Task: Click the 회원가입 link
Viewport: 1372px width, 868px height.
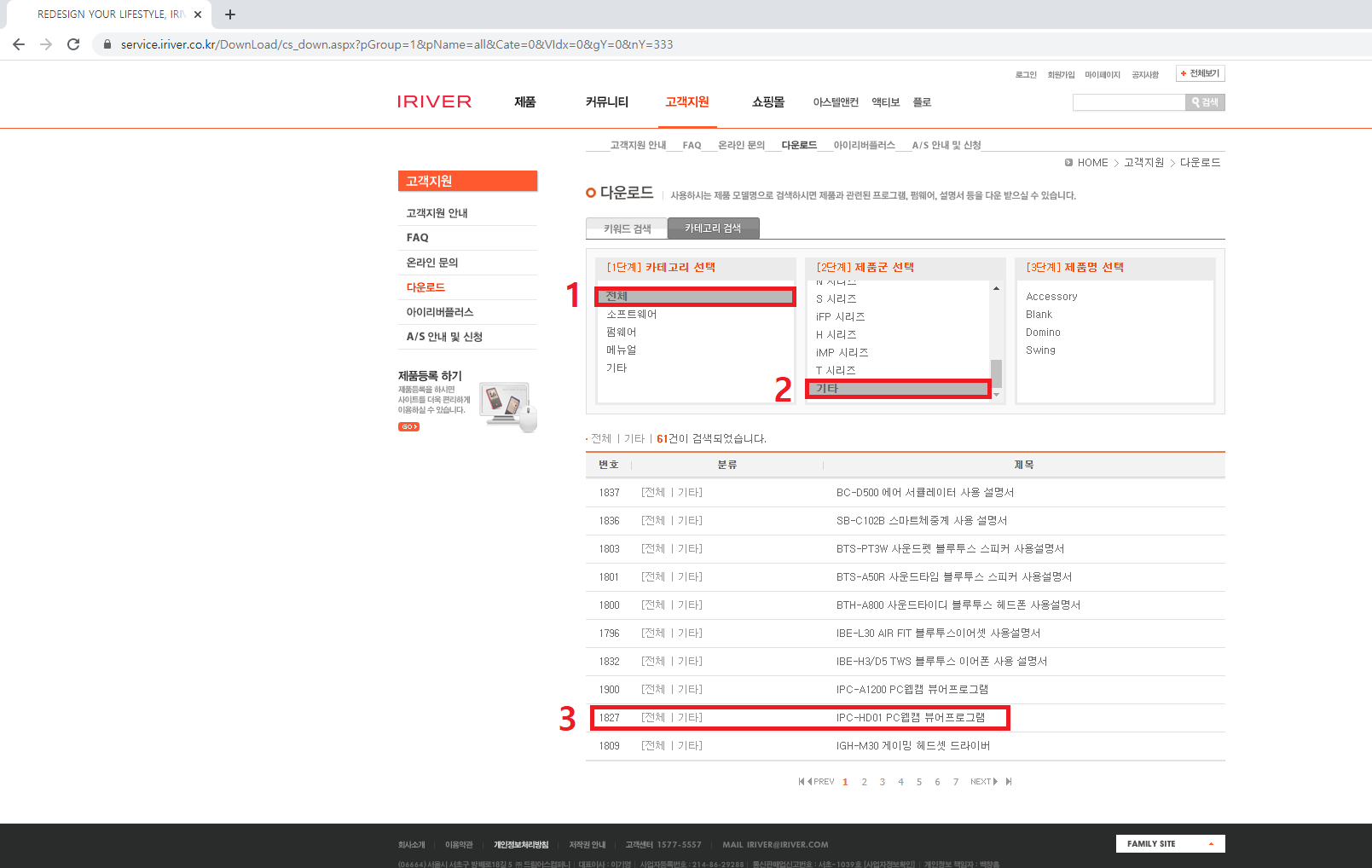Action: point(1061,75)
